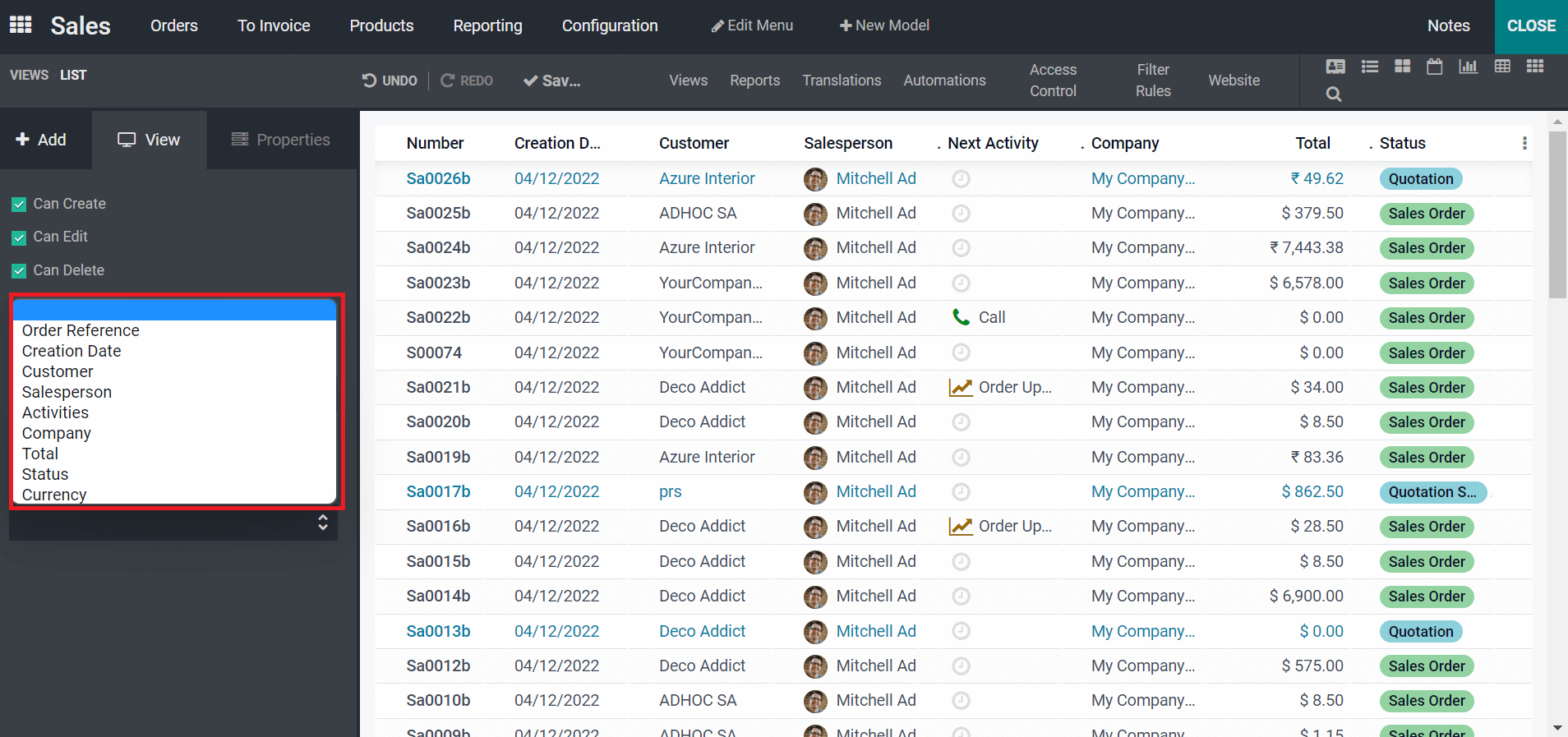
Task: Click salesperson avatar in Sa0025b row
Action: (815, 214)
